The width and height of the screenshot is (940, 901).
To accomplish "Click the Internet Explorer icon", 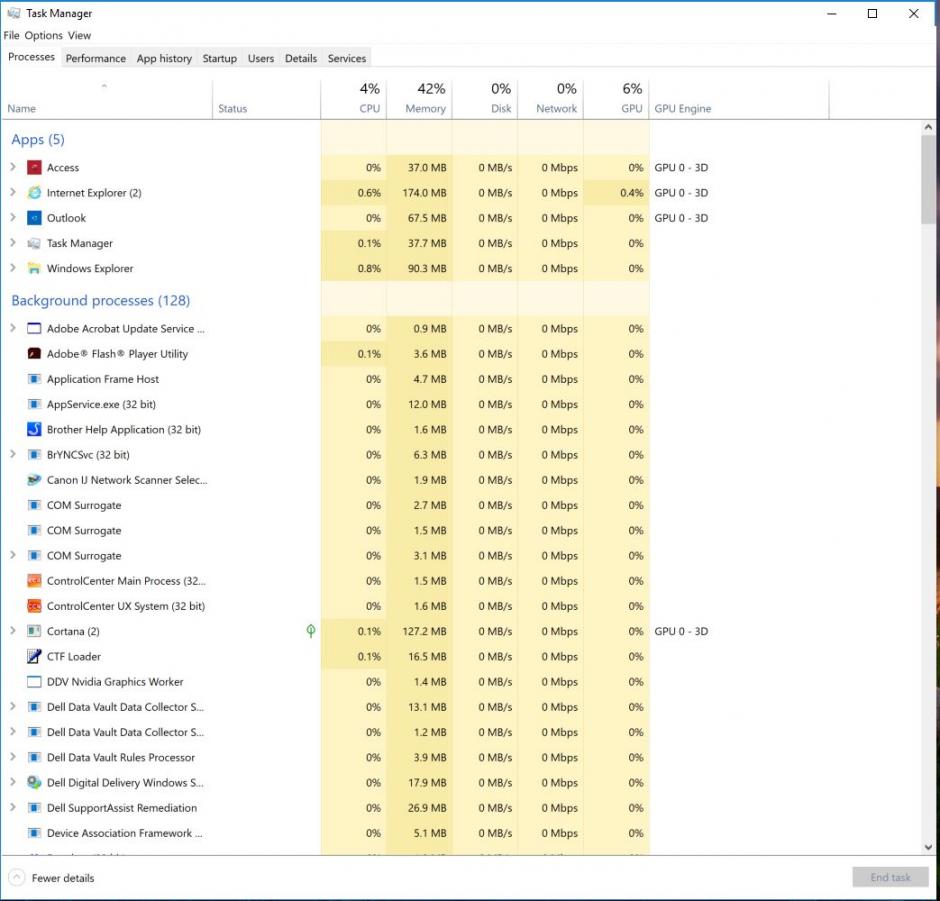I will (x=34, y=193).
